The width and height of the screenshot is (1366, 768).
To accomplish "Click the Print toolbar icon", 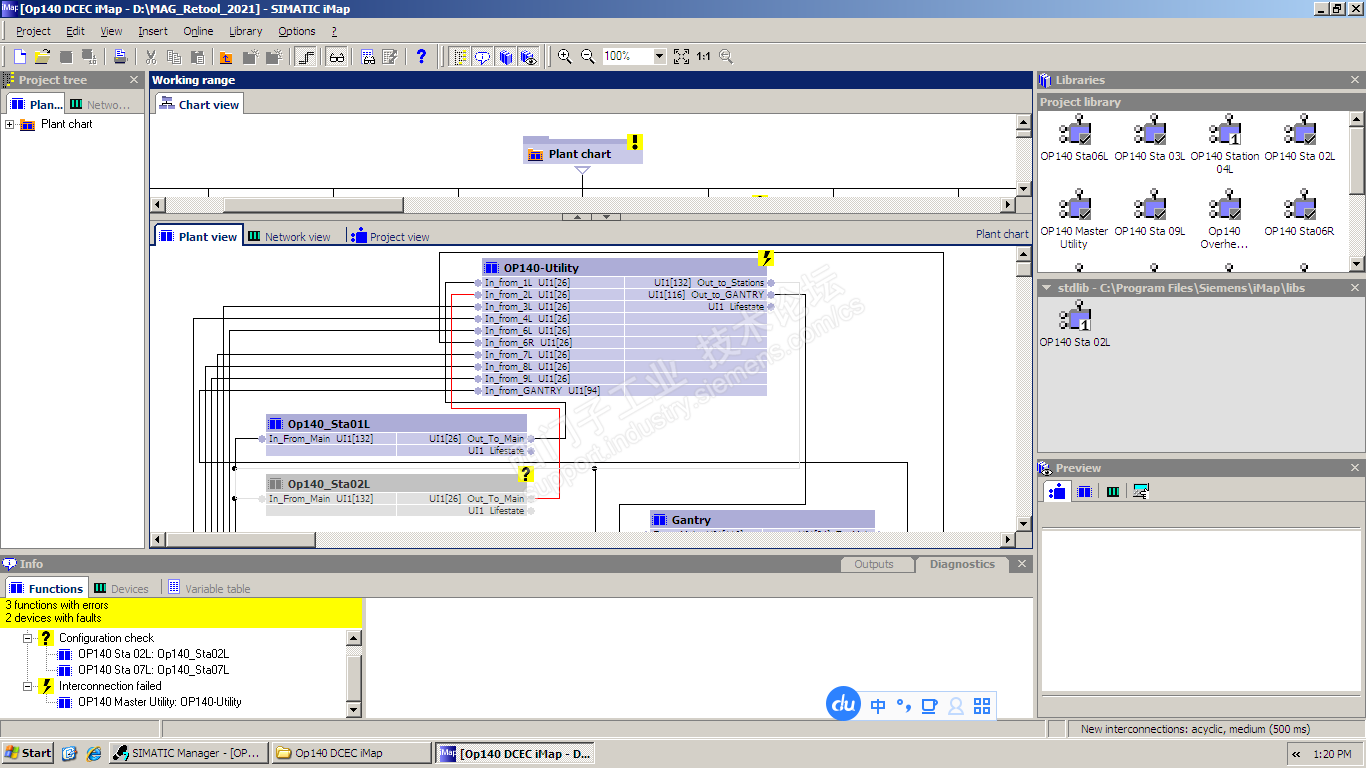I will [120, 57].
